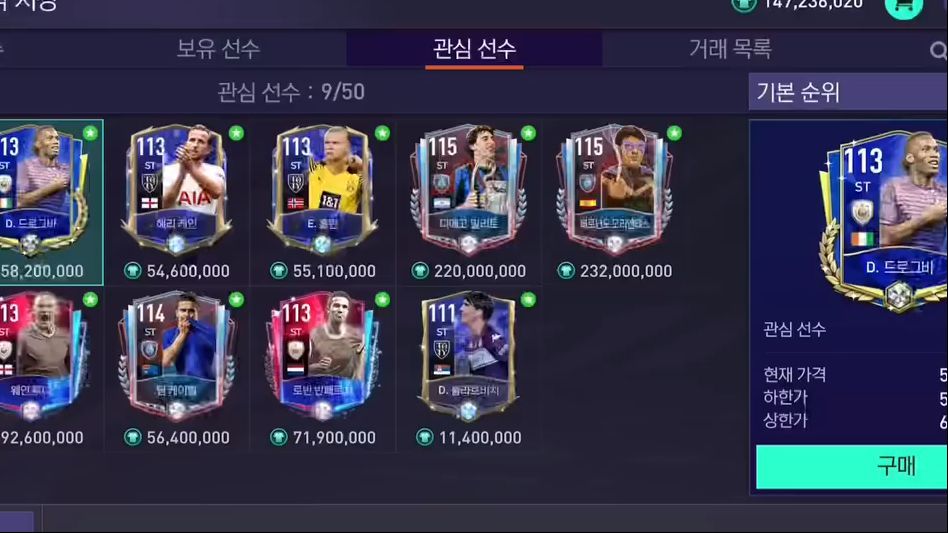Image resolution: width=948 pixels, height=533 pixels.
Task: Select the selected D. 드로그바 card in list
Action: (x=51, y=202)
